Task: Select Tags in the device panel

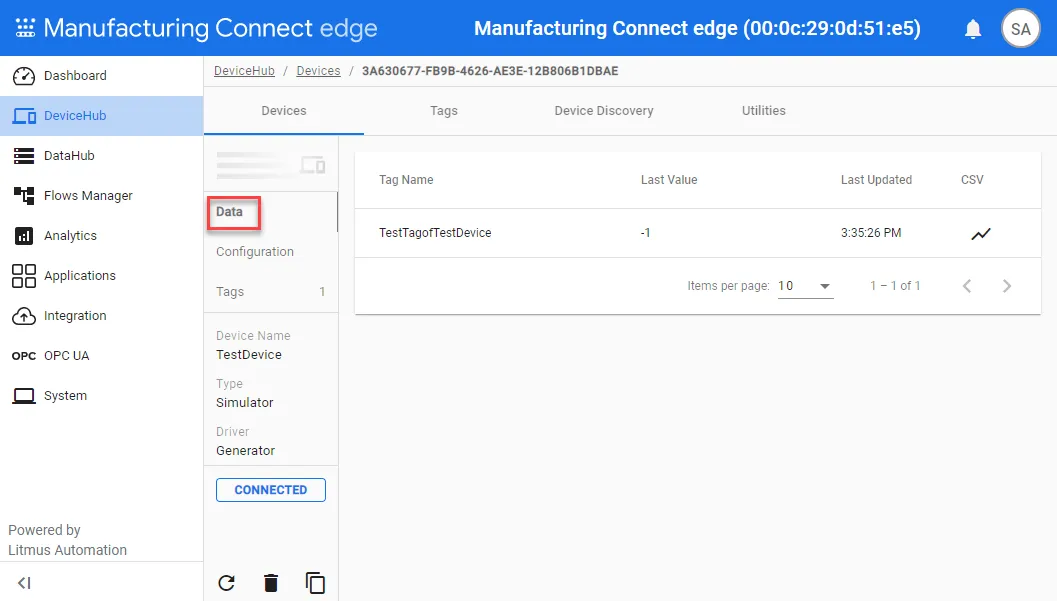Action: 230,292
